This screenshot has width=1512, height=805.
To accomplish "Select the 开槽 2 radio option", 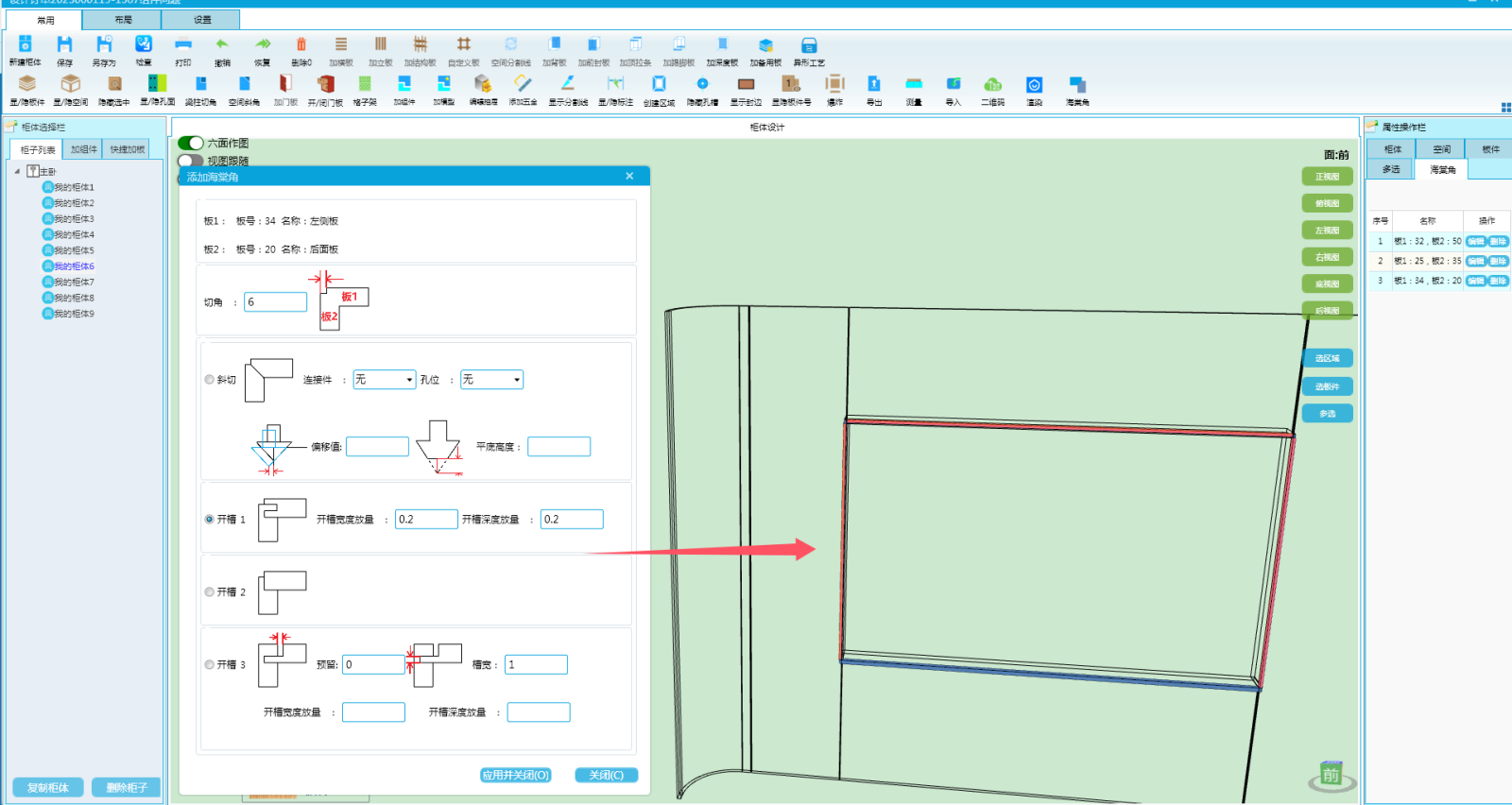I will pyautogui.click(x=210, y=592).
